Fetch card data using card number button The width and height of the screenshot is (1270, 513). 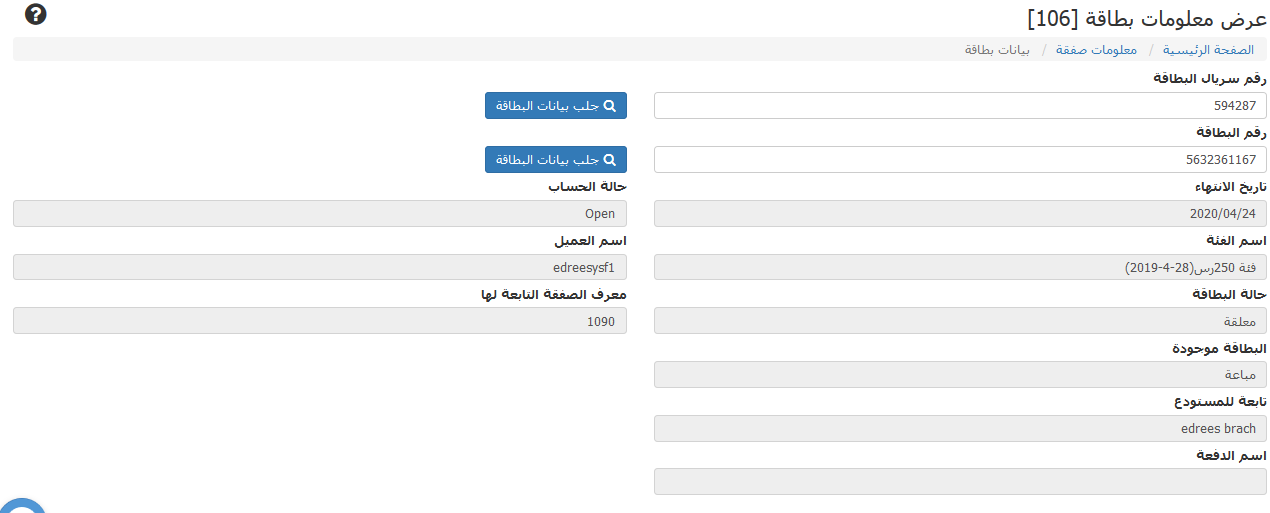(556, 159)
